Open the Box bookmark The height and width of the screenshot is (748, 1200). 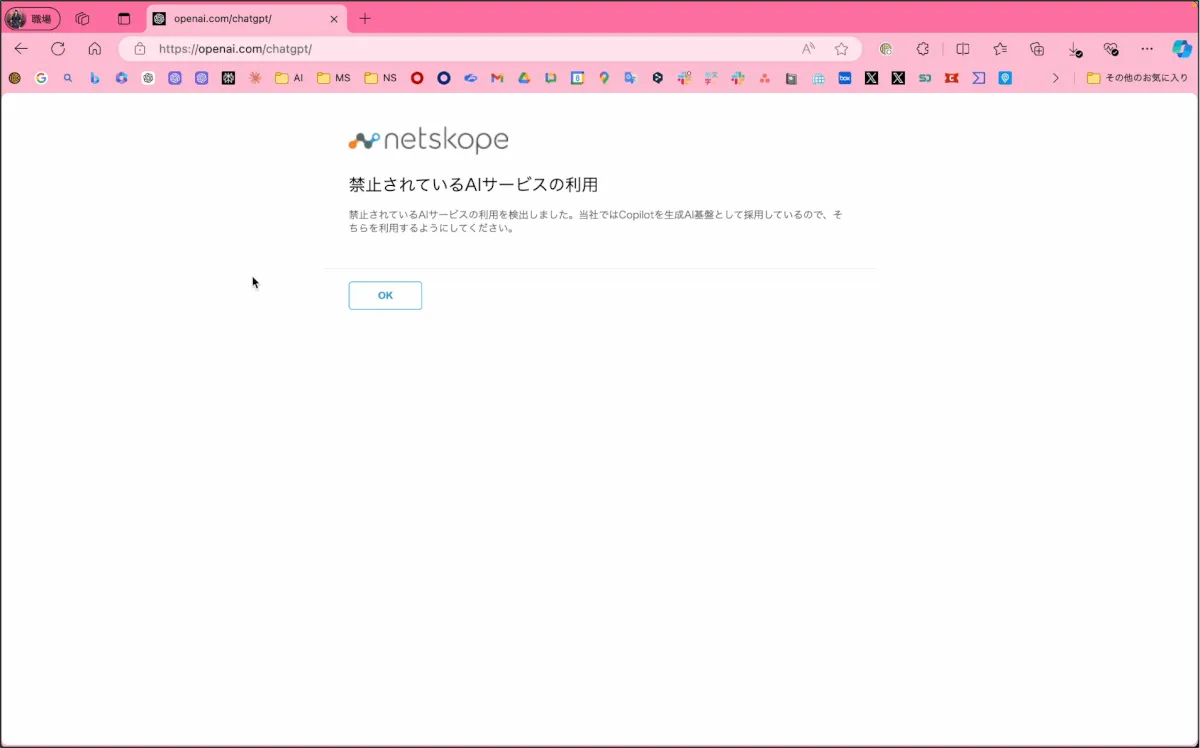[845, 78]
